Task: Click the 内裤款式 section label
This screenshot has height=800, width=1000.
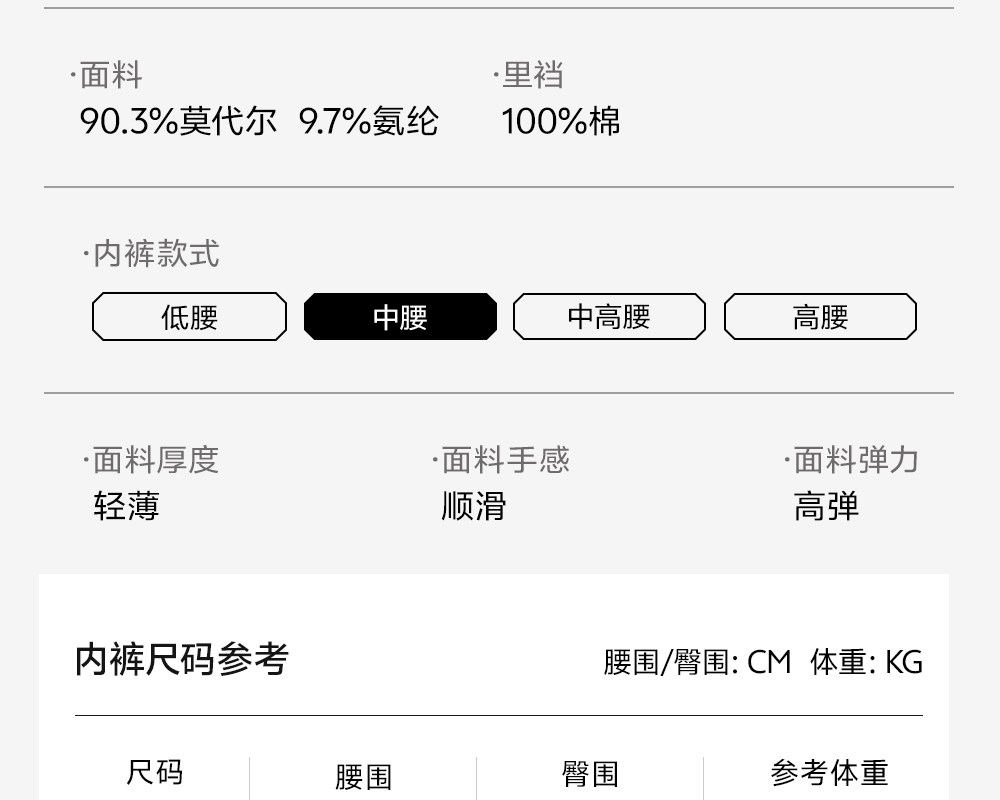Action: [x=155, y=254]
